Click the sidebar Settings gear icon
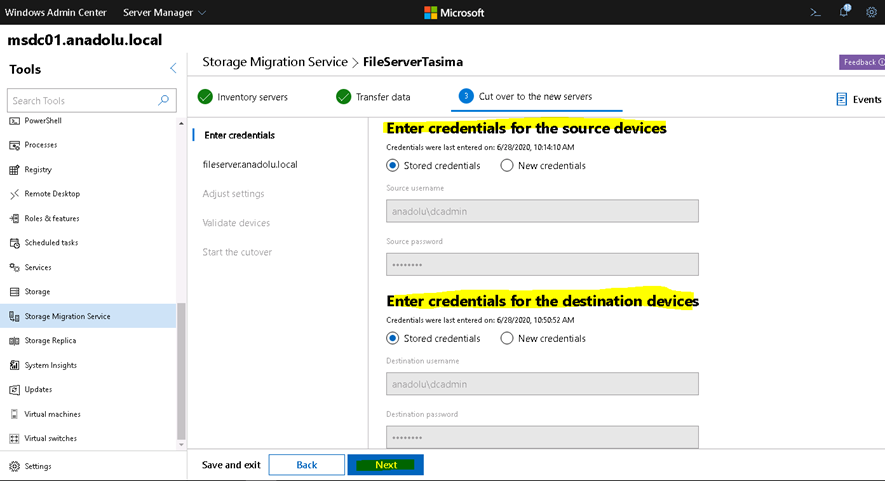The width and height of the screenshot is (885, 481). coord(14,466)
